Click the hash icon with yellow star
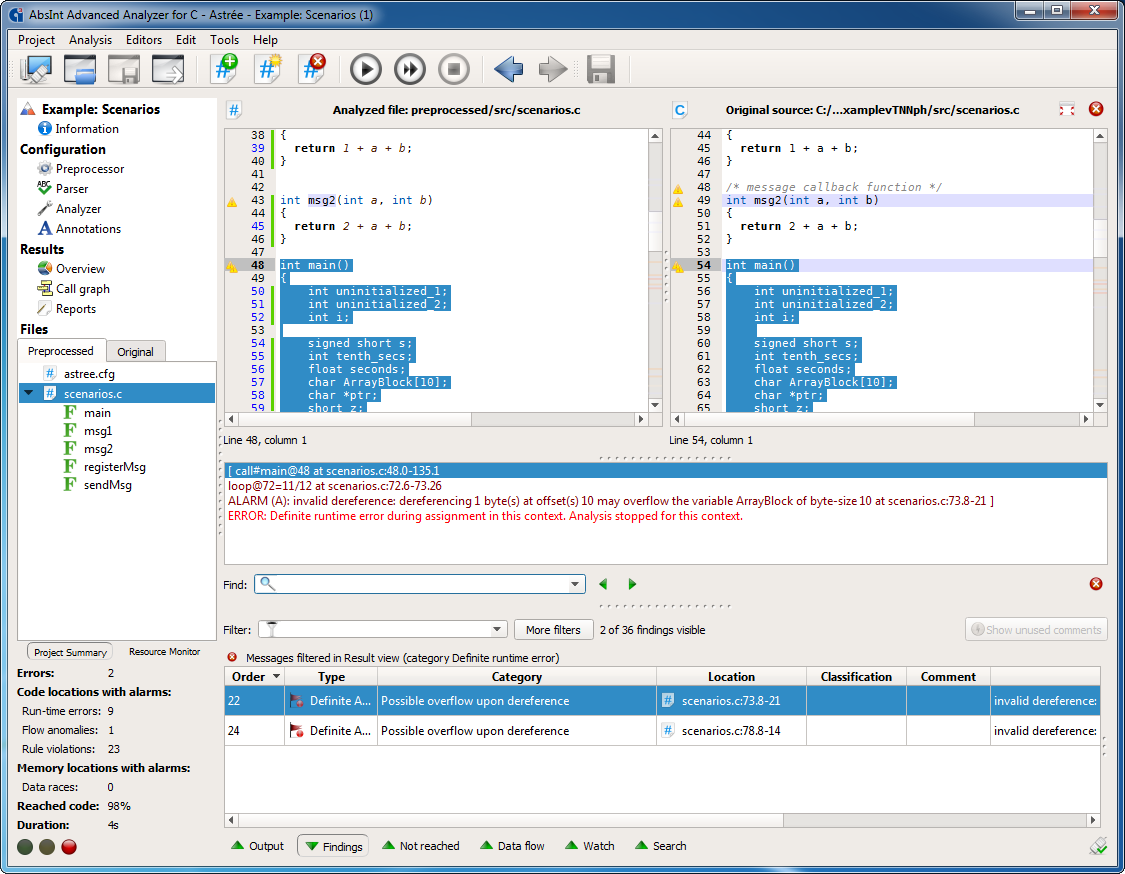 tap(268, 70)
